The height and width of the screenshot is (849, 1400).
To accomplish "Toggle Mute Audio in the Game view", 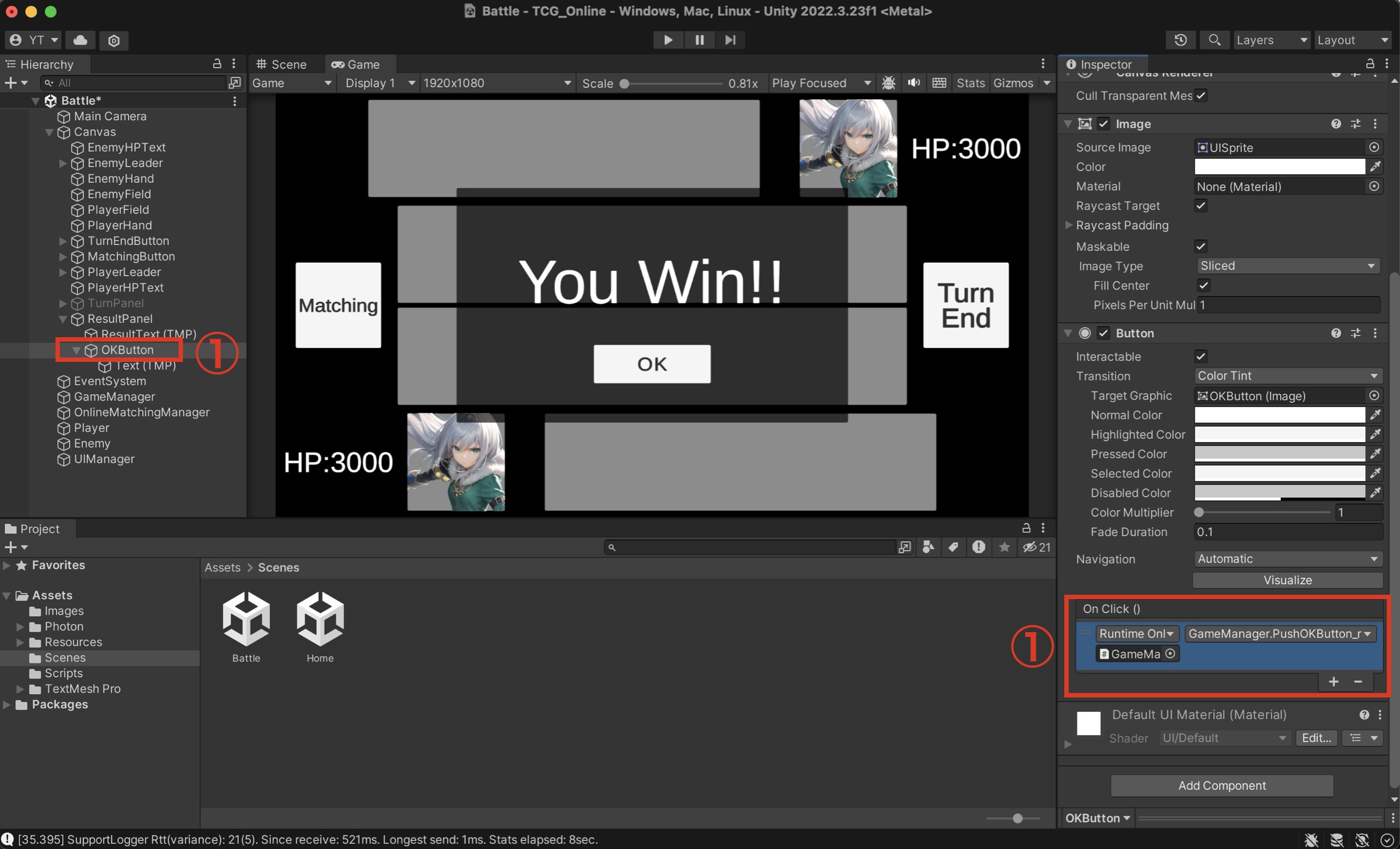I will click(x=913, y=83).
